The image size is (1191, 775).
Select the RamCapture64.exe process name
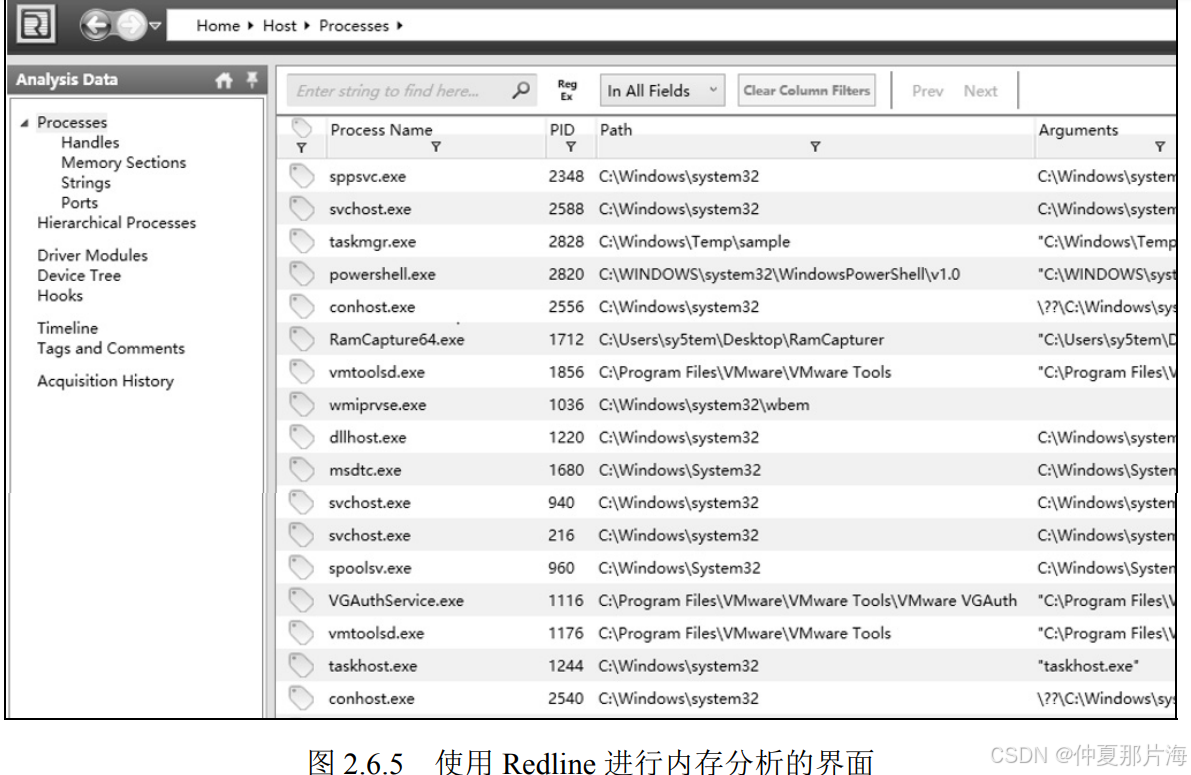(x=396, y=340)
